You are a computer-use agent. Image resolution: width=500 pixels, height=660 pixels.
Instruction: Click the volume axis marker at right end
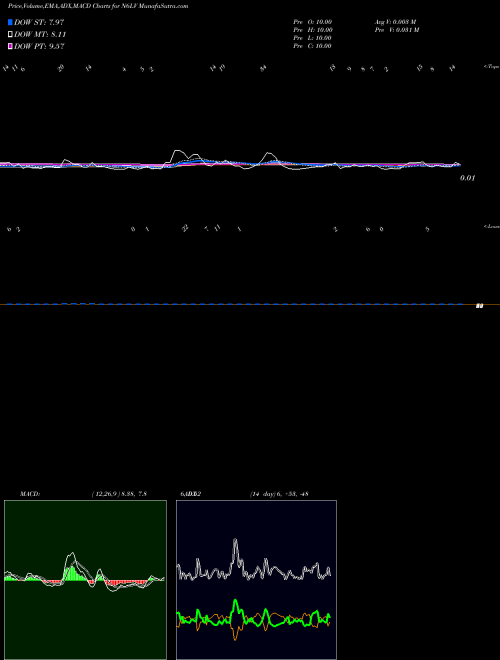[x=479, y=306]
